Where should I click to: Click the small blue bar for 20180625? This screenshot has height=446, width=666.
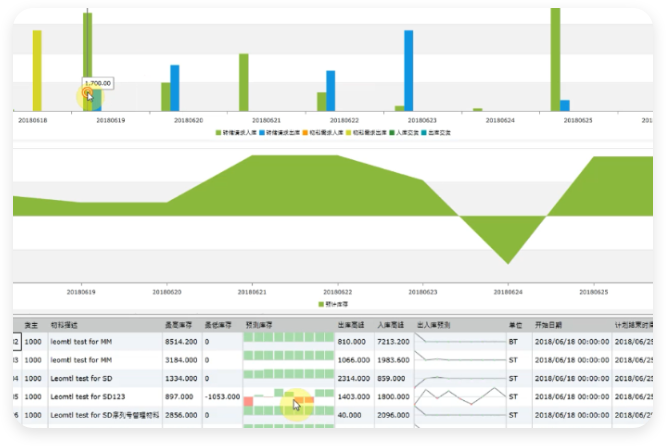[x=565, y=105]
